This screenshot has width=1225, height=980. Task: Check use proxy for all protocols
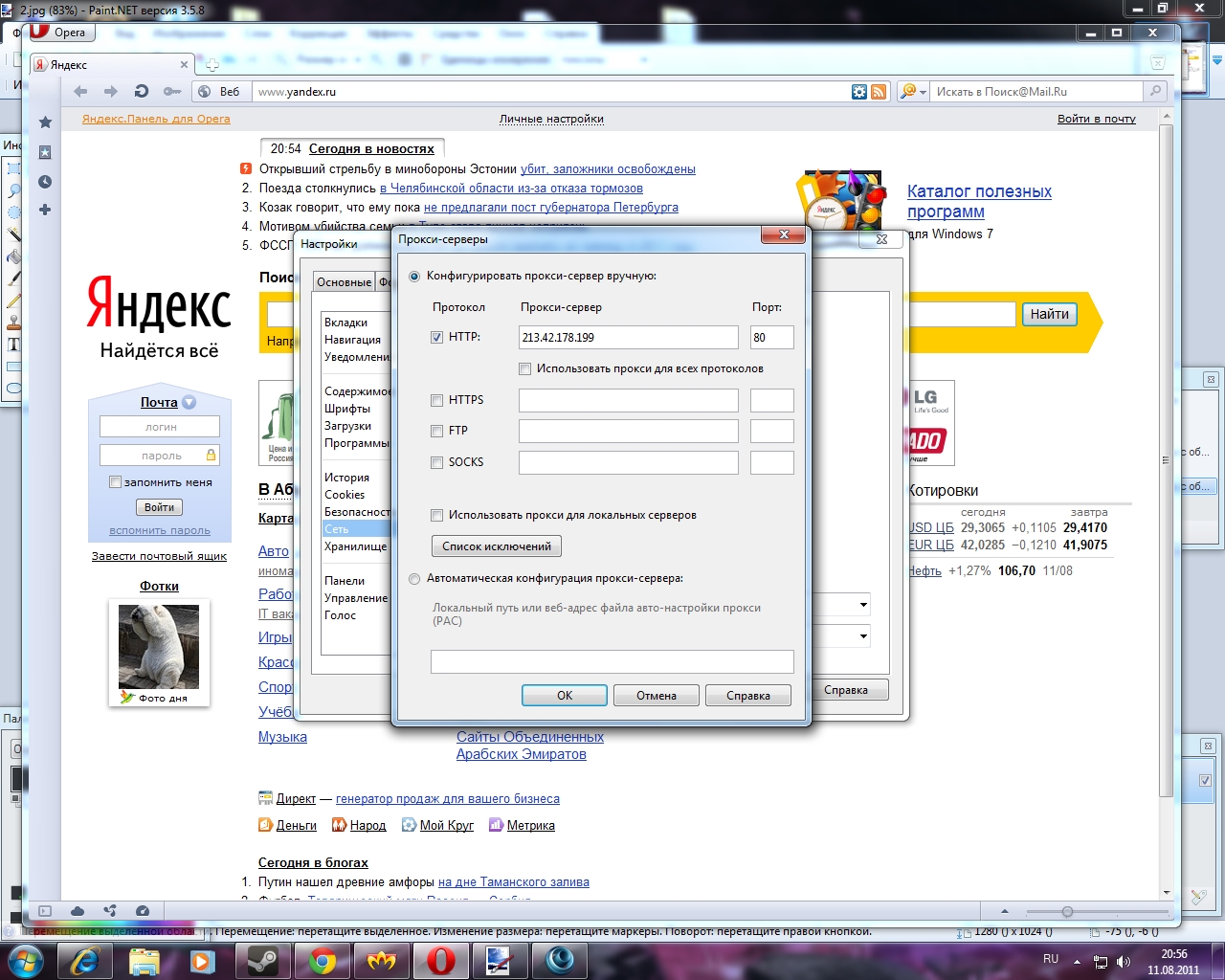(x=524, y=368)
